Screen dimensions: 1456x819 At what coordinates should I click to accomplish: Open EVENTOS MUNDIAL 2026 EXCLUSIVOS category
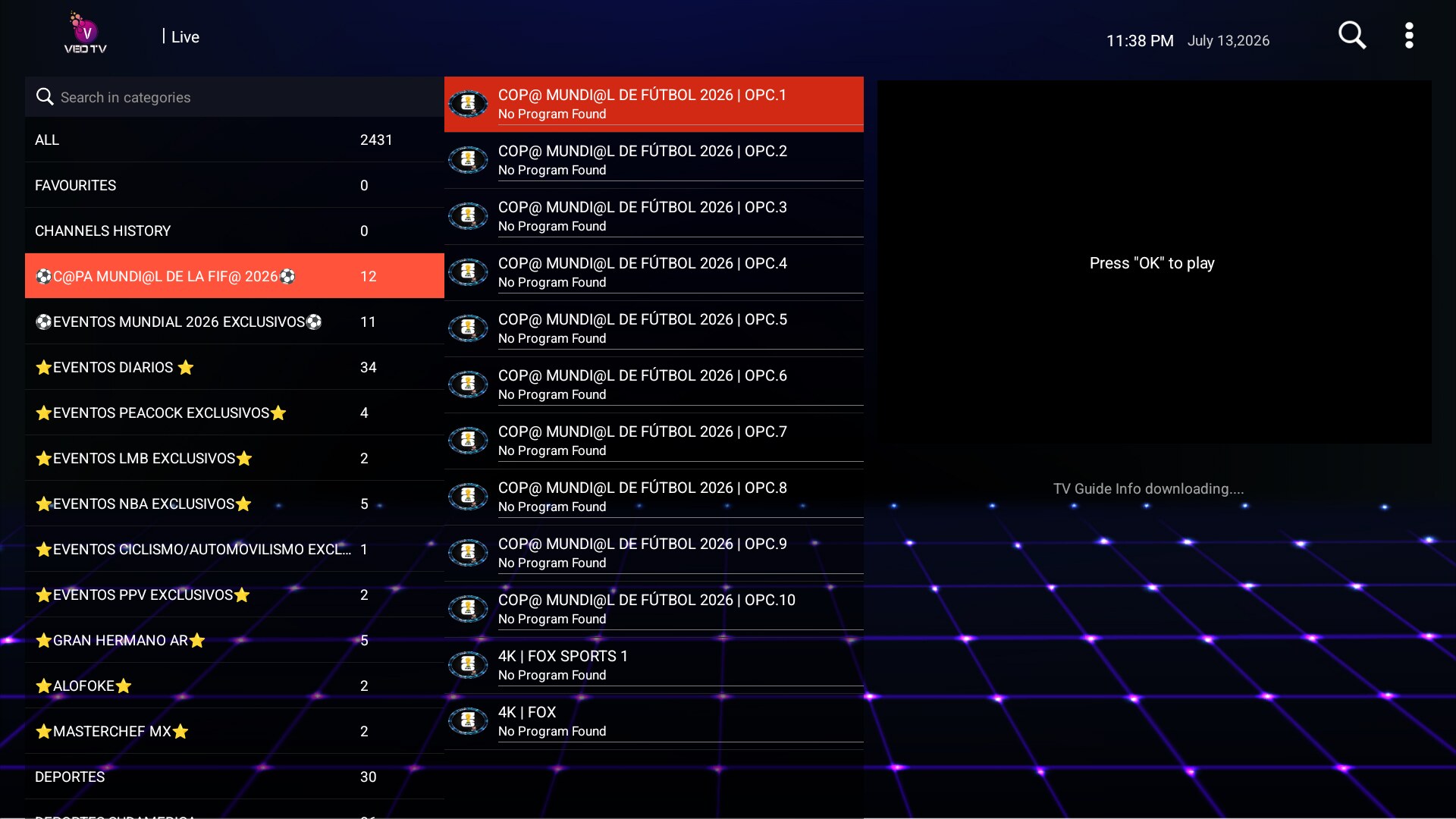pos(234,322)
